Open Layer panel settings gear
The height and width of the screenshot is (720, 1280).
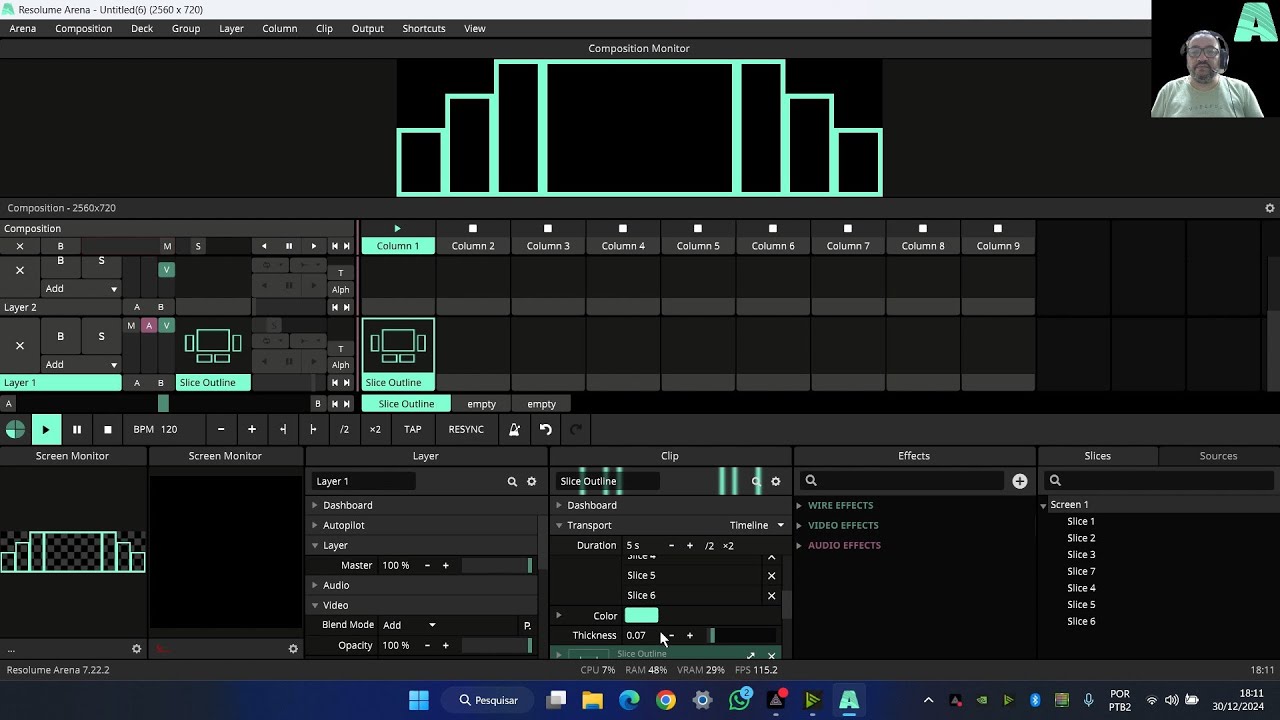click(x=531, y=481)
